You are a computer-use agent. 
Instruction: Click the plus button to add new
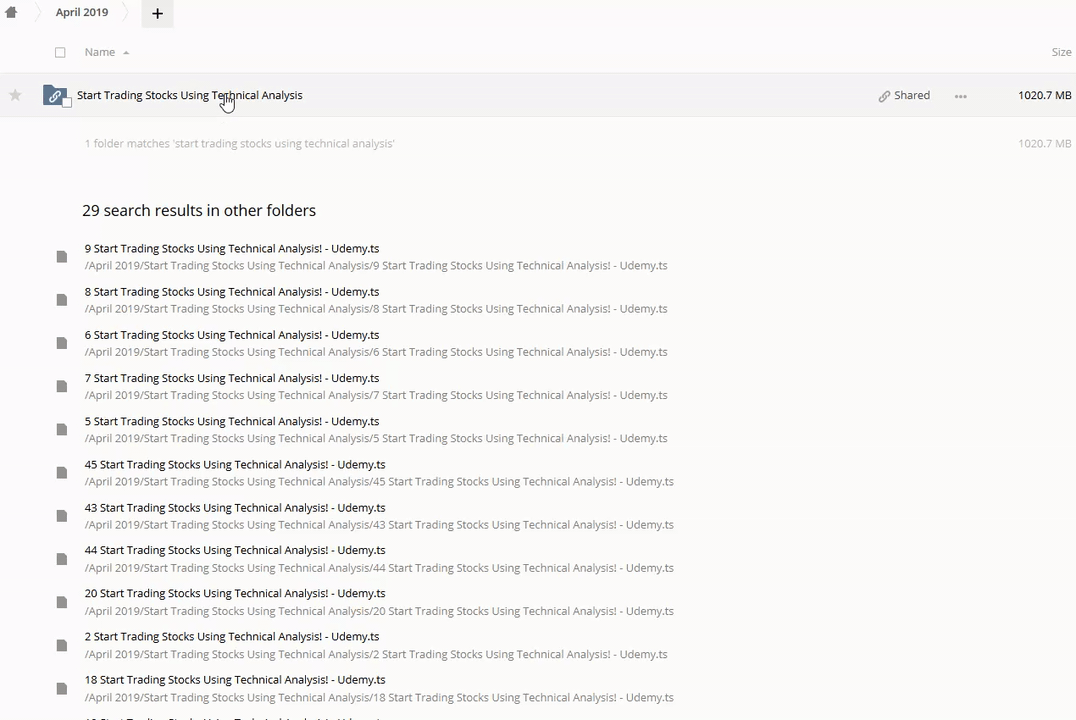click(157, 13)
